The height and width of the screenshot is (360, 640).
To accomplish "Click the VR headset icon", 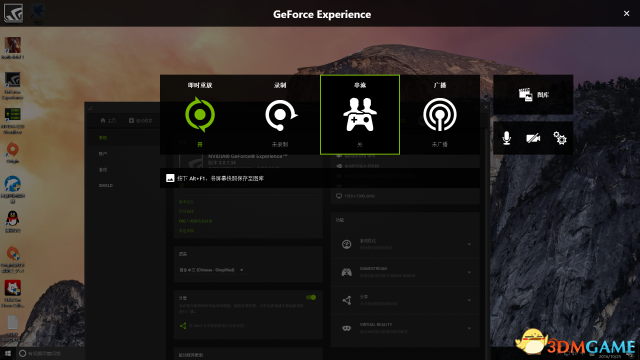I will (347, 328).
